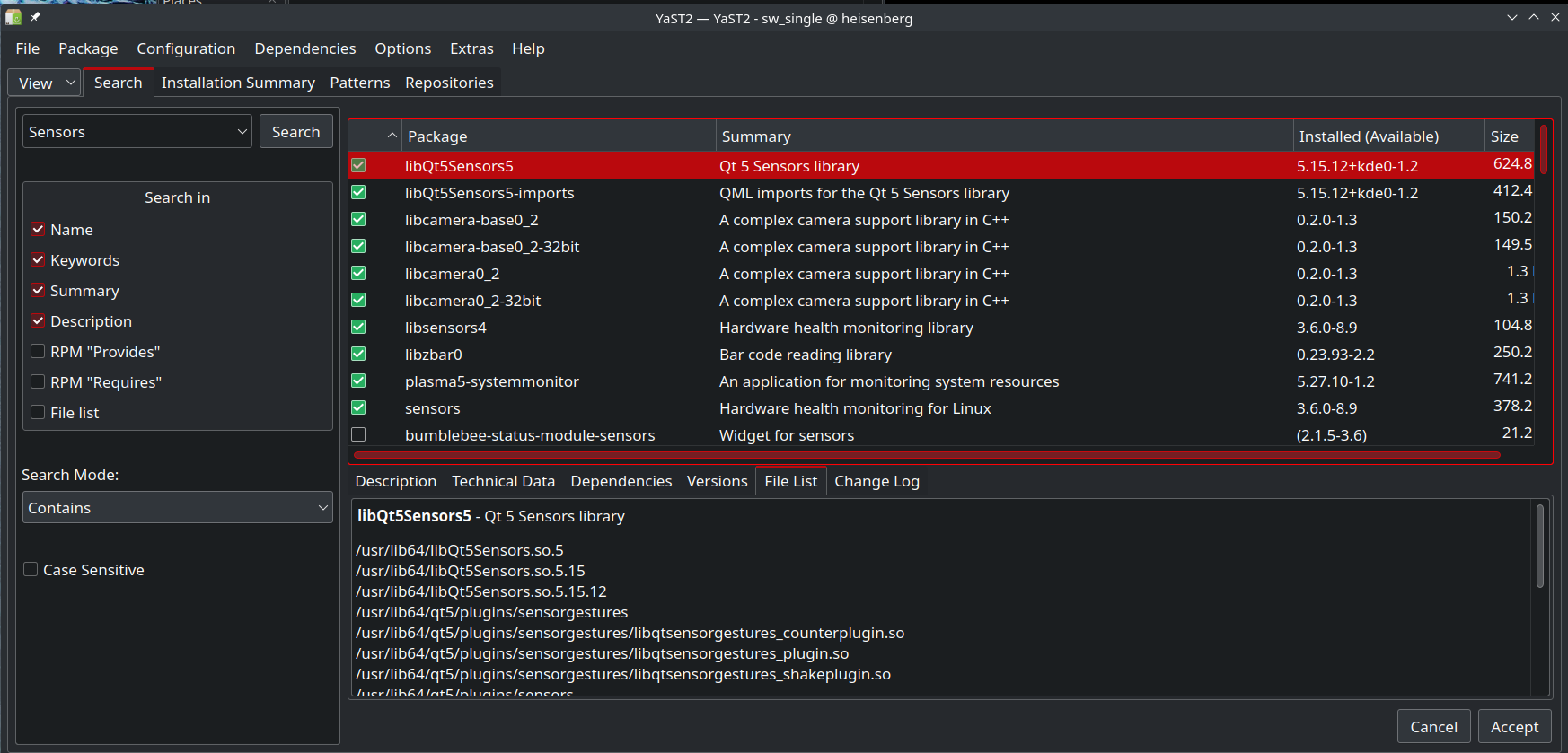Enable RPM "Provides" search option
Image resolution: width=1568 pixels, height=753 pixels.
38,351
